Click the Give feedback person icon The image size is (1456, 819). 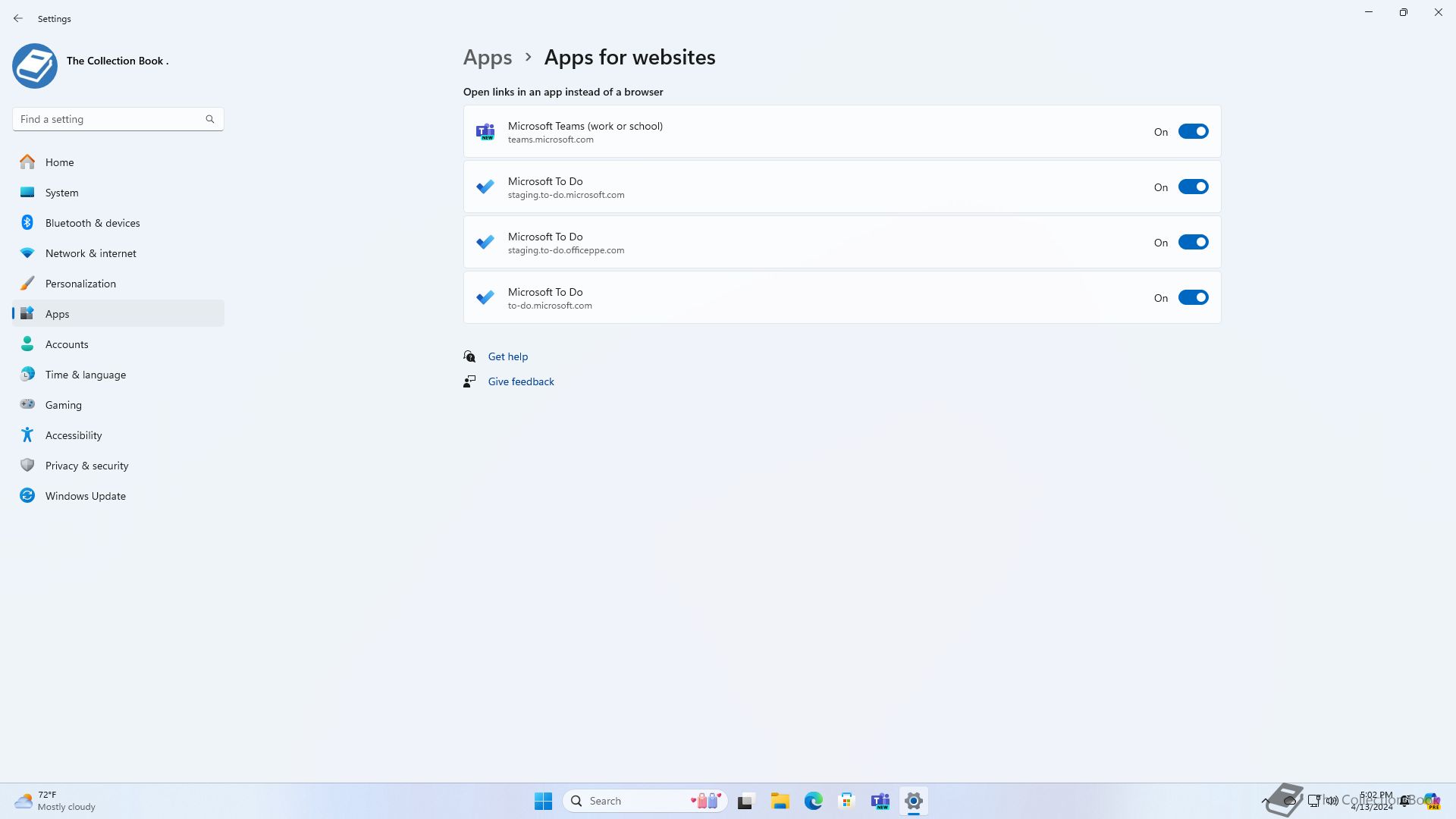click(x=469, y=381)
